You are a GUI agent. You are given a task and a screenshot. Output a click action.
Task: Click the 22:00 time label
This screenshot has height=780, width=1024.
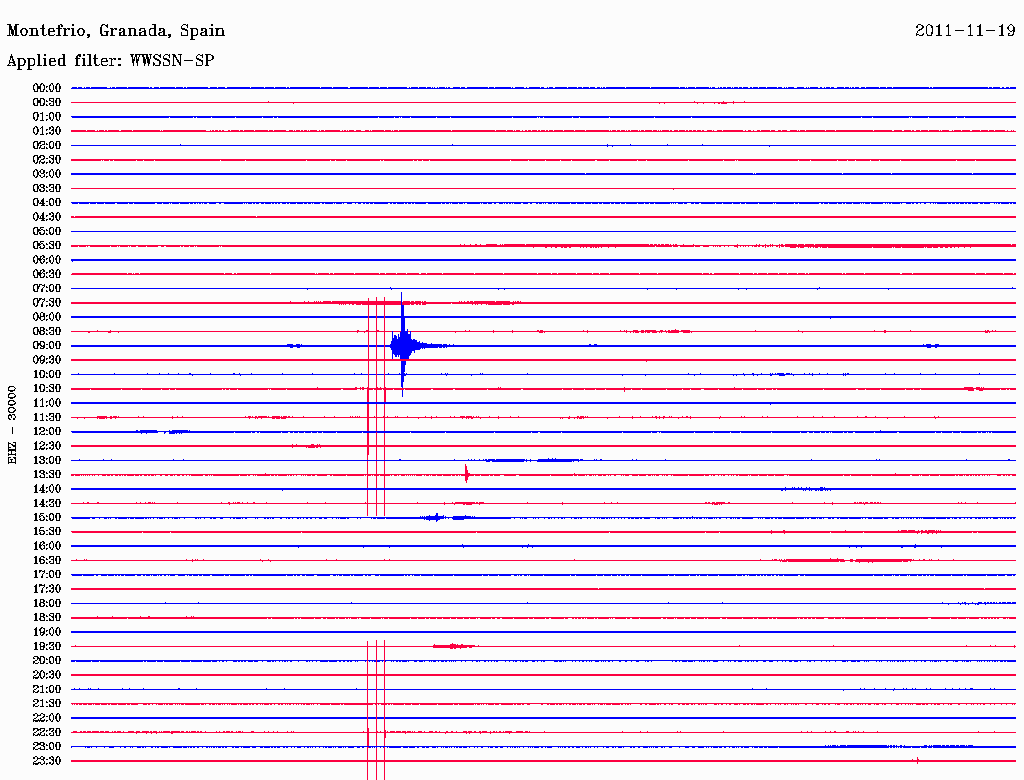47,718
